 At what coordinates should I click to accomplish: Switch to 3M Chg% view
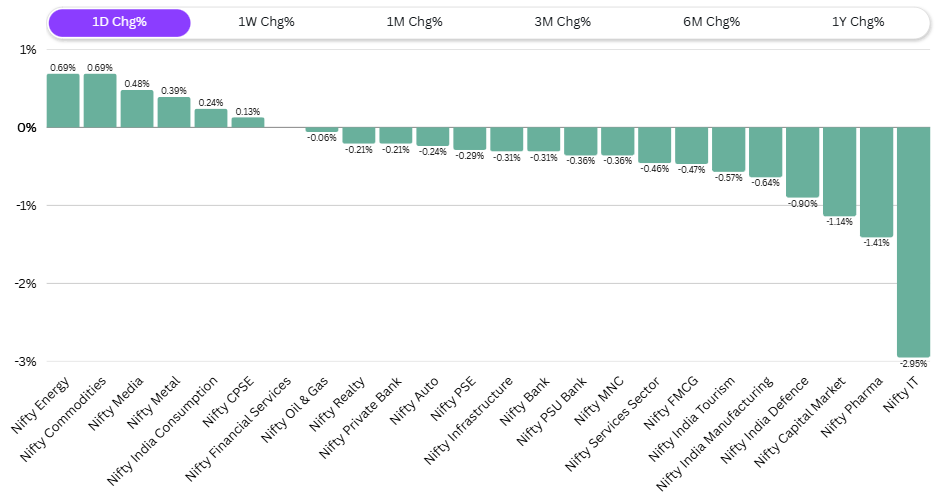(562, 22)
